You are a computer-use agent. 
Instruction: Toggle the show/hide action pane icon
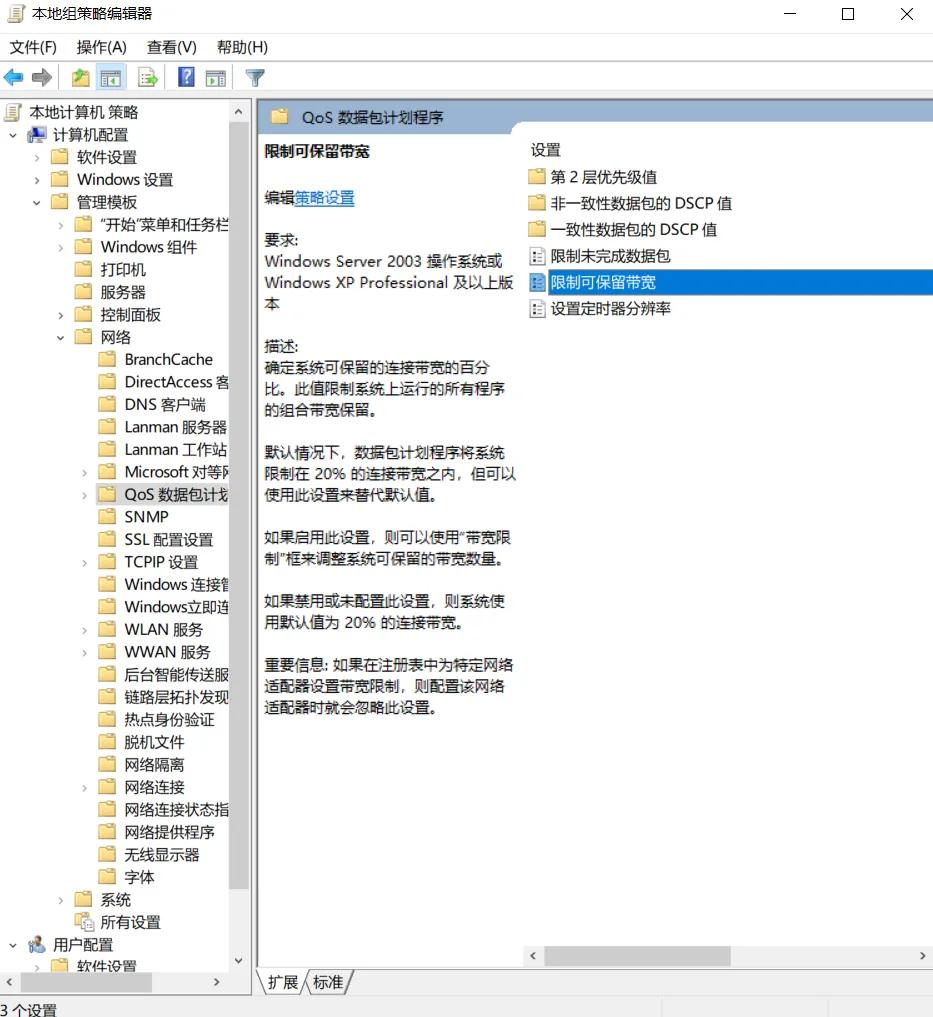pyautogui.click(x=217, y=77)
